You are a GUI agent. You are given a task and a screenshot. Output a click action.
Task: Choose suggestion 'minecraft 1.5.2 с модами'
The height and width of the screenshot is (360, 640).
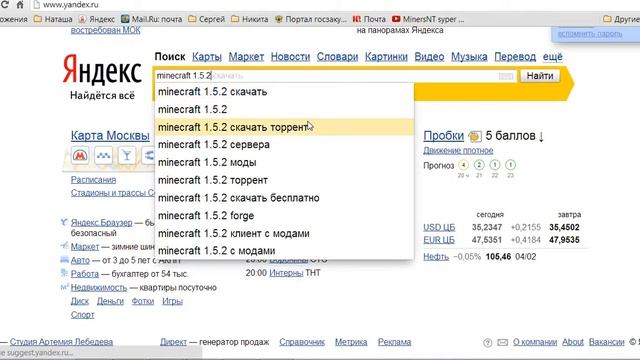[x=284, y=251]
